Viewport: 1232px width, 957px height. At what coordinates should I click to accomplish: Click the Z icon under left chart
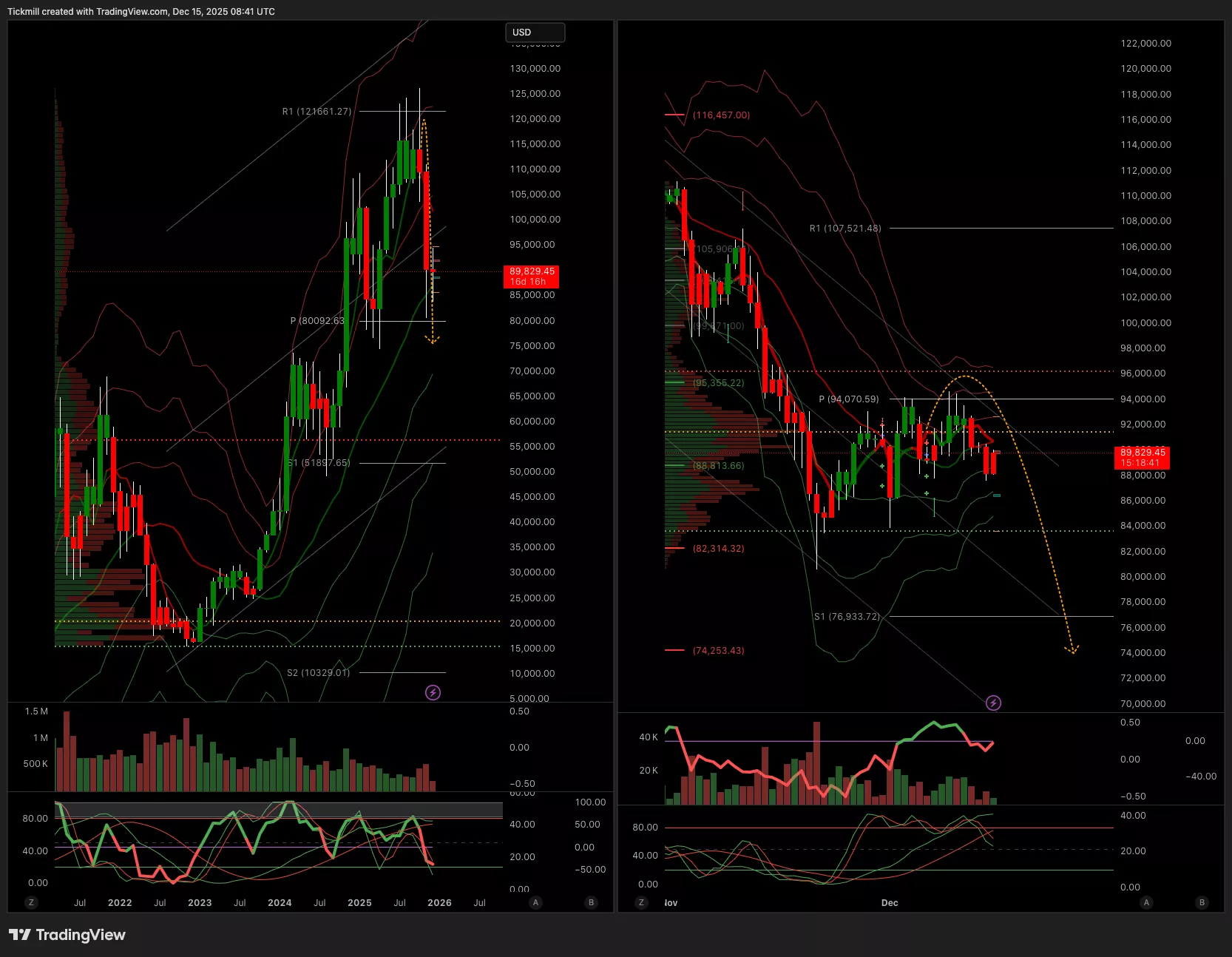tap(31, 902)
